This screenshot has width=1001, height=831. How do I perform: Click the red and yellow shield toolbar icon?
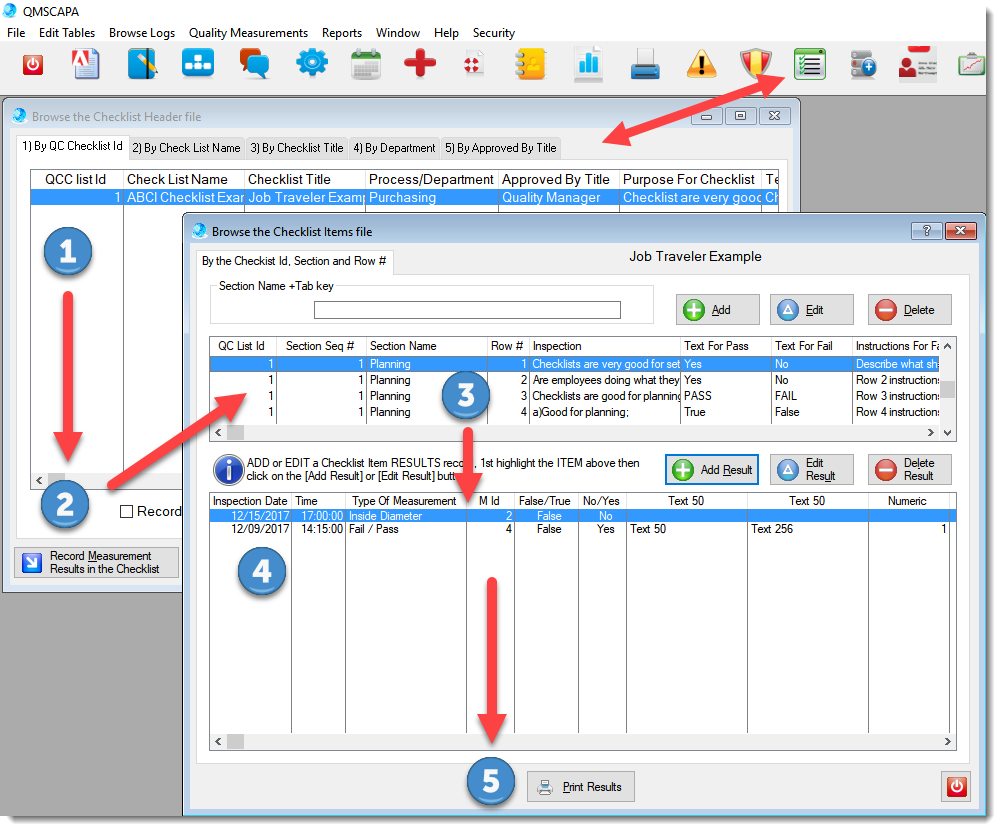click(756, 65)
